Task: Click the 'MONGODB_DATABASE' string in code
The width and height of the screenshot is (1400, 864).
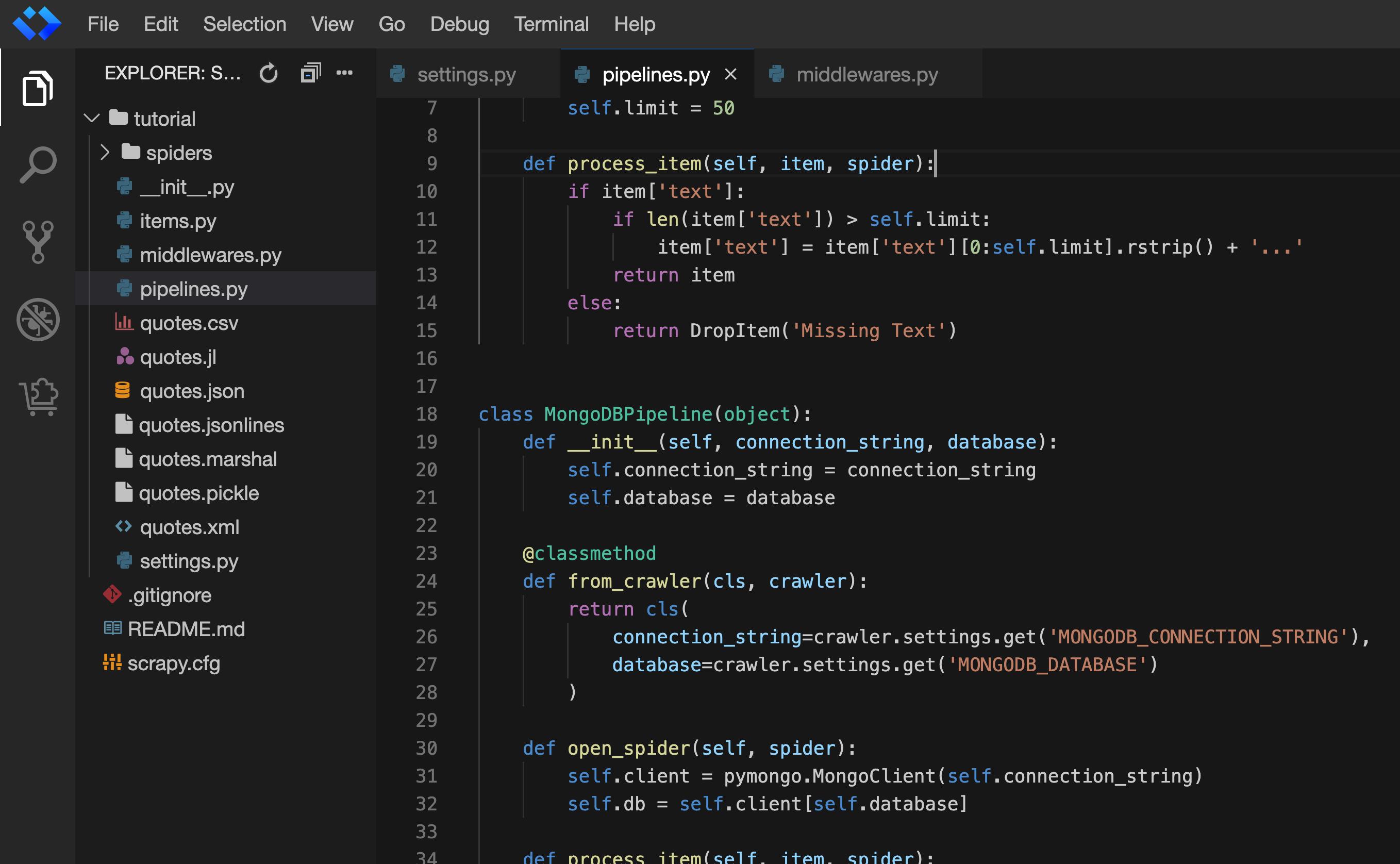Action: [x=1047, y=664]
